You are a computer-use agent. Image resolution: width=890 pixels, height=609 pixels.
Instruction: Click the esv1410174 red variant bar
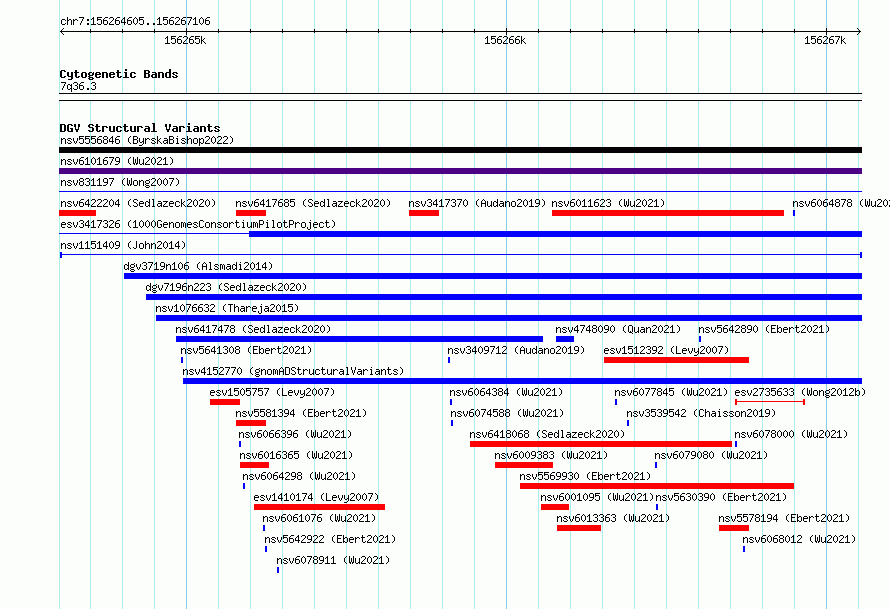click(320, 507)
